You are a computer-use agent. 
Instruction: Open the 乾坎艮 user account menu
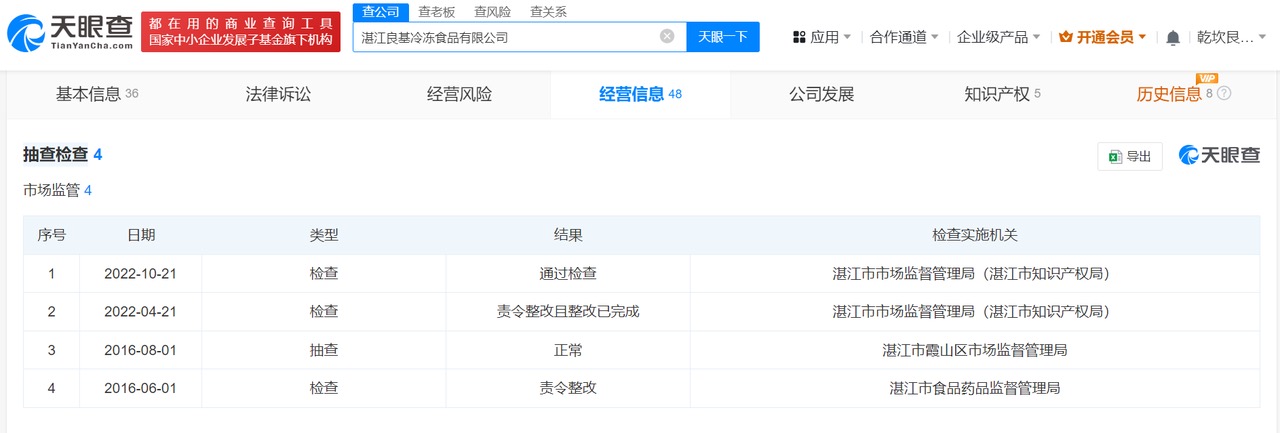pos(1231,37)
